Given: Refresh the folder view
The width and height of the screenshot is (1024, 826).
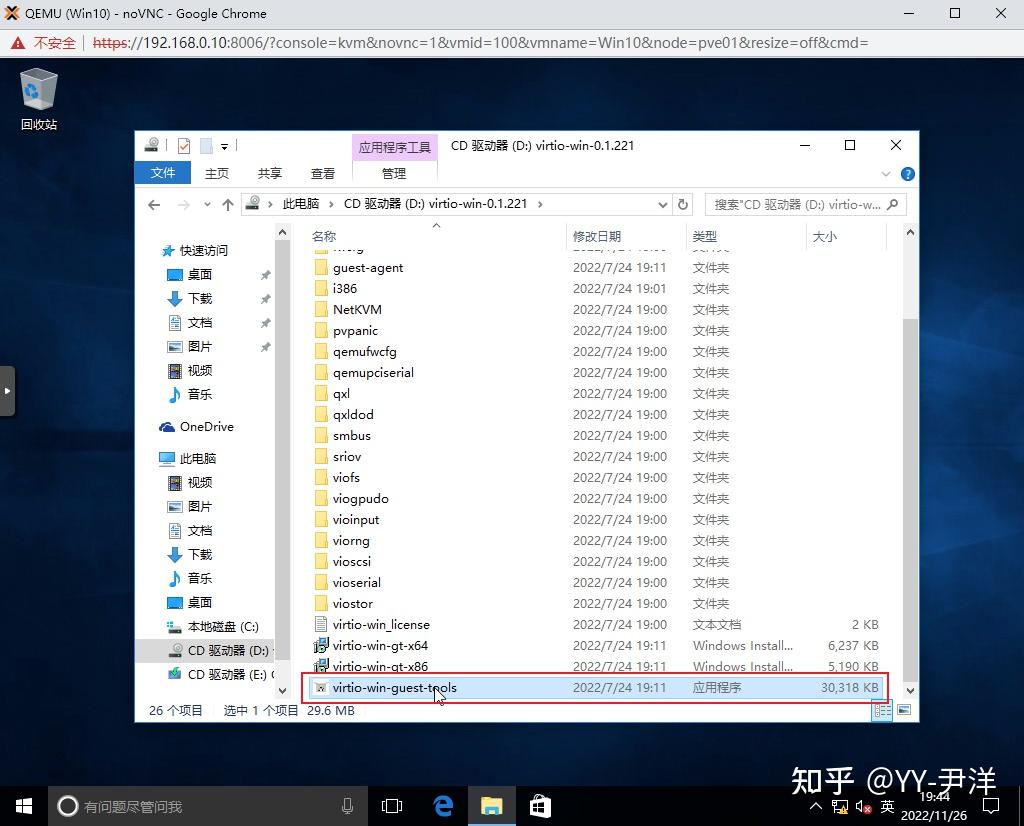Looking at the screenshot, I should (x=683, y=204).
